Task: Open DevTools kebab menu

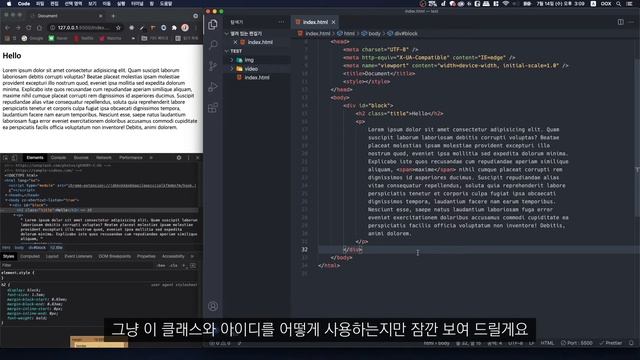Action: tap(188, 158)
